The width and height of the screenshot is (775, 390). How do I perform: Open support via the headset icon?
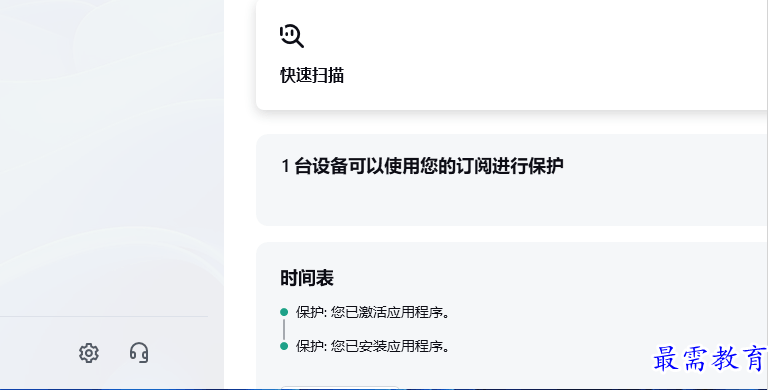pyautogui.click(x=139, y=353)
